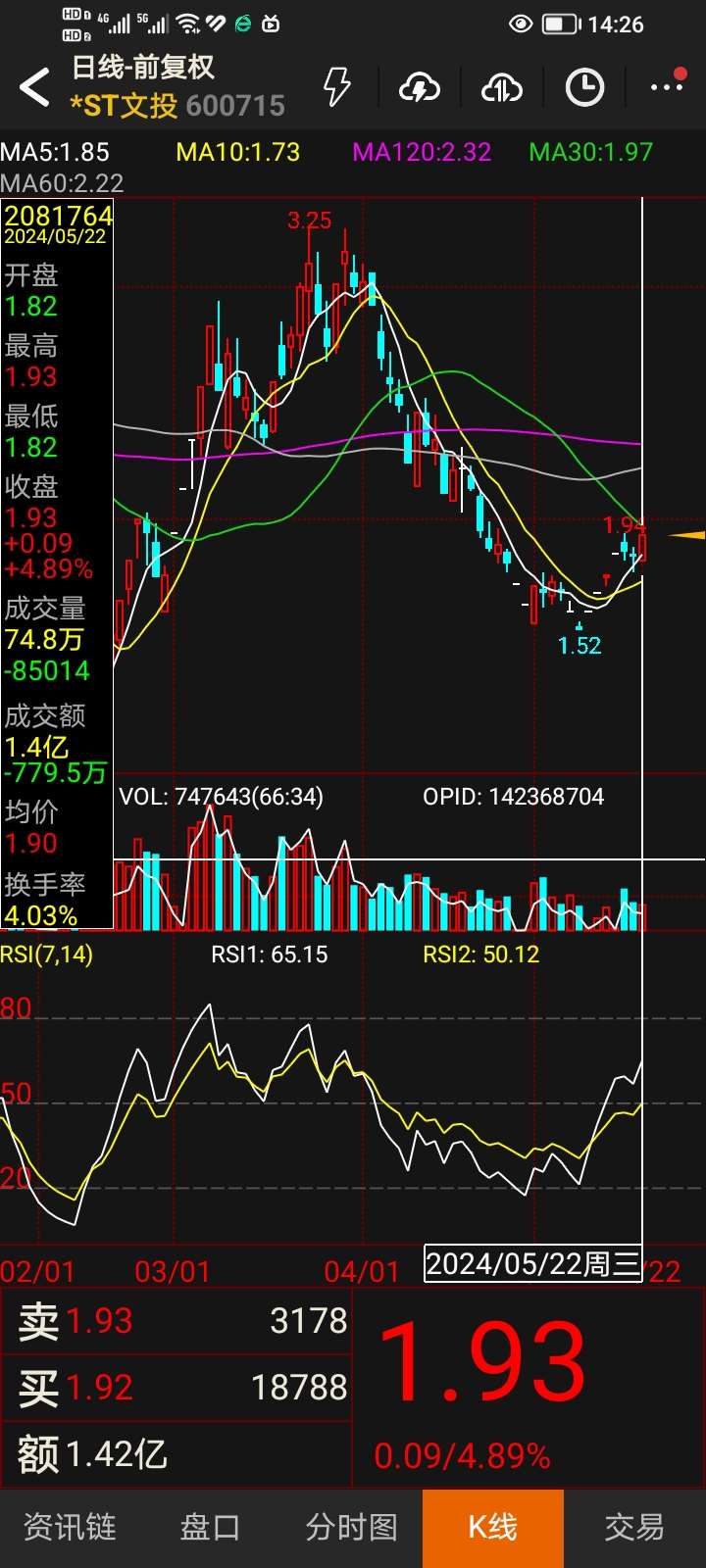Tap the 成交额 1.4亿 value
Viewport: 706px width, 1568px height.
(36, 747)
